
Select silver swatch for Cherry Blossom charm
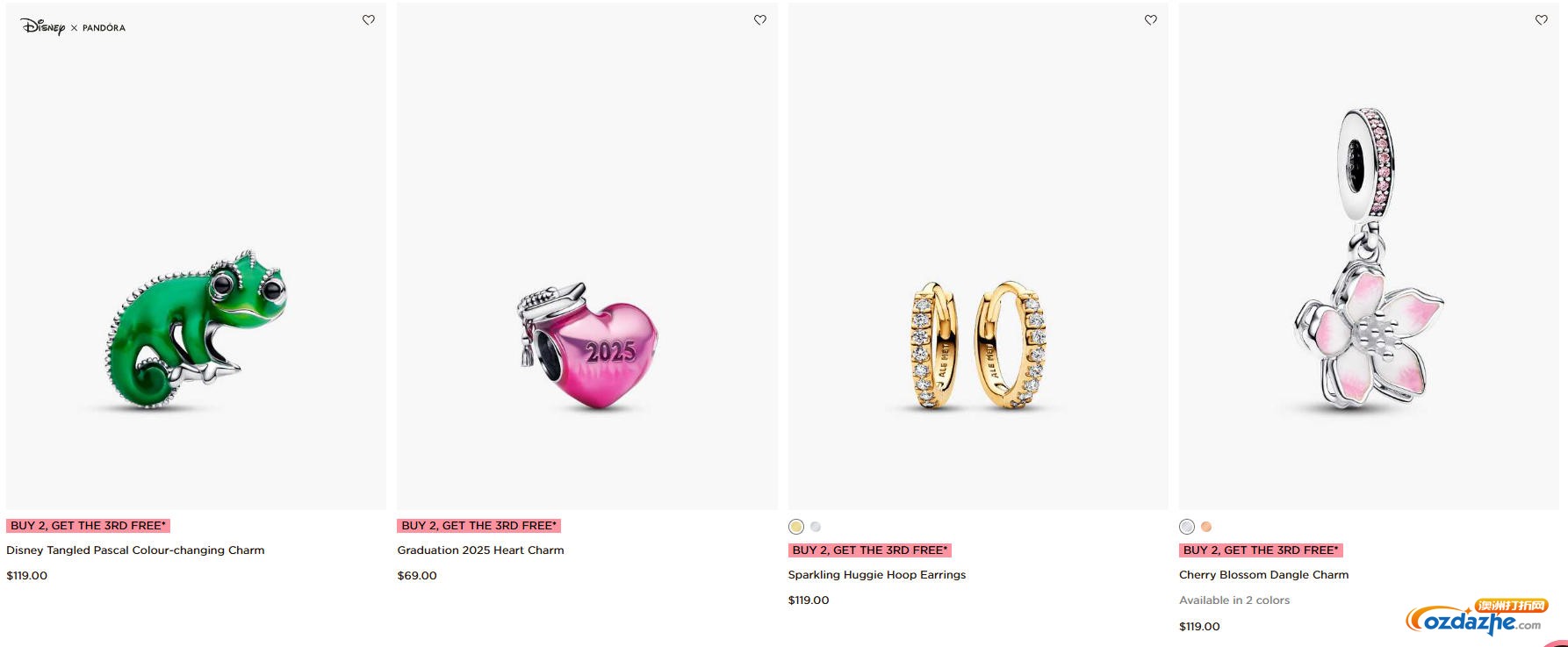[x=1187, y=527]
